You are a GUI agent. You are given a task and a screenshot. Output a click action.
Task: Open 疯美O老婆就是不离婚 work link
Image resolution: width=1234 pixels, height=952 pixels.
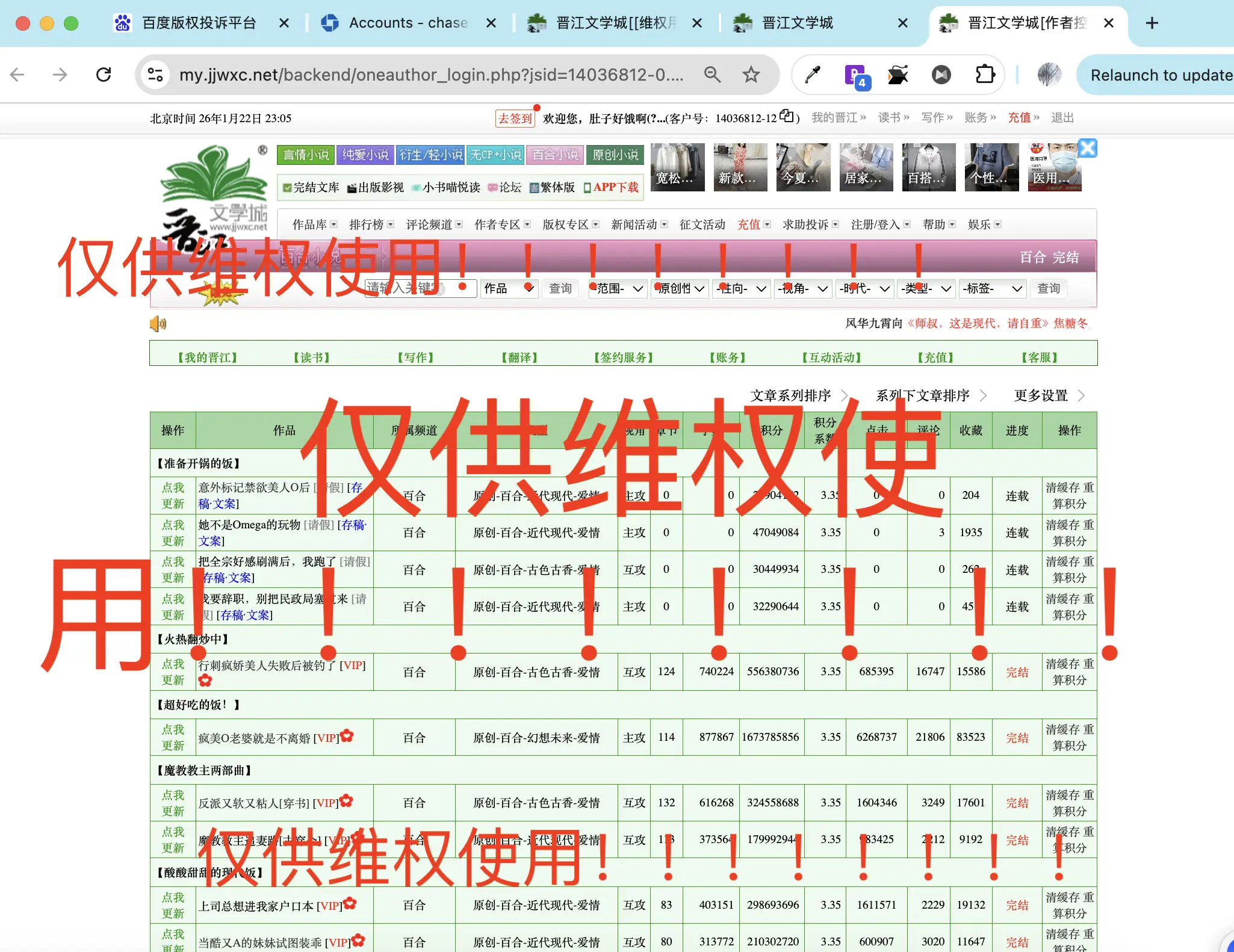[x=254, y=738]
